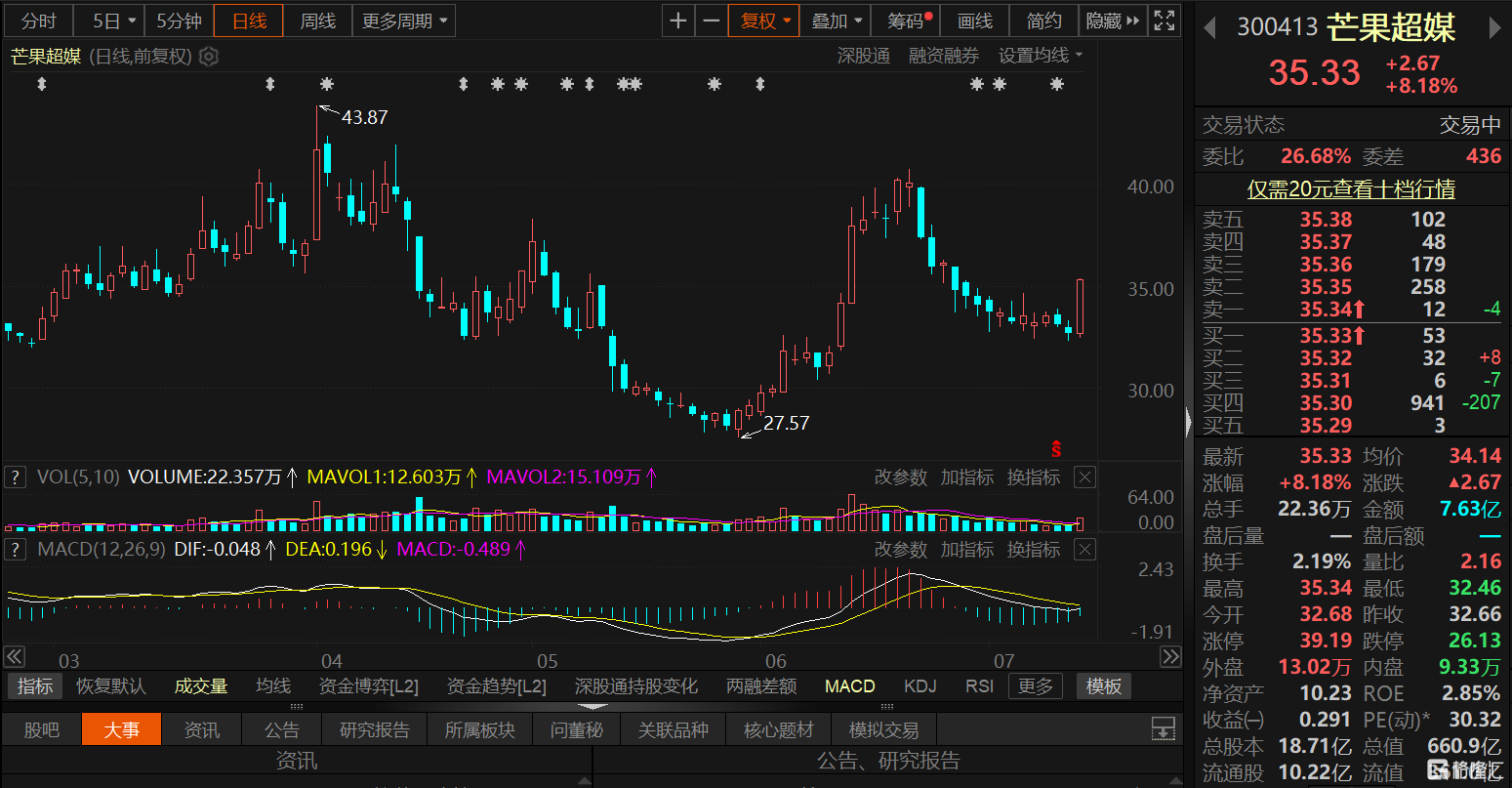Click the first event marker at chart left
This screenshot has width=1512, height=788.
click(41, 85)
